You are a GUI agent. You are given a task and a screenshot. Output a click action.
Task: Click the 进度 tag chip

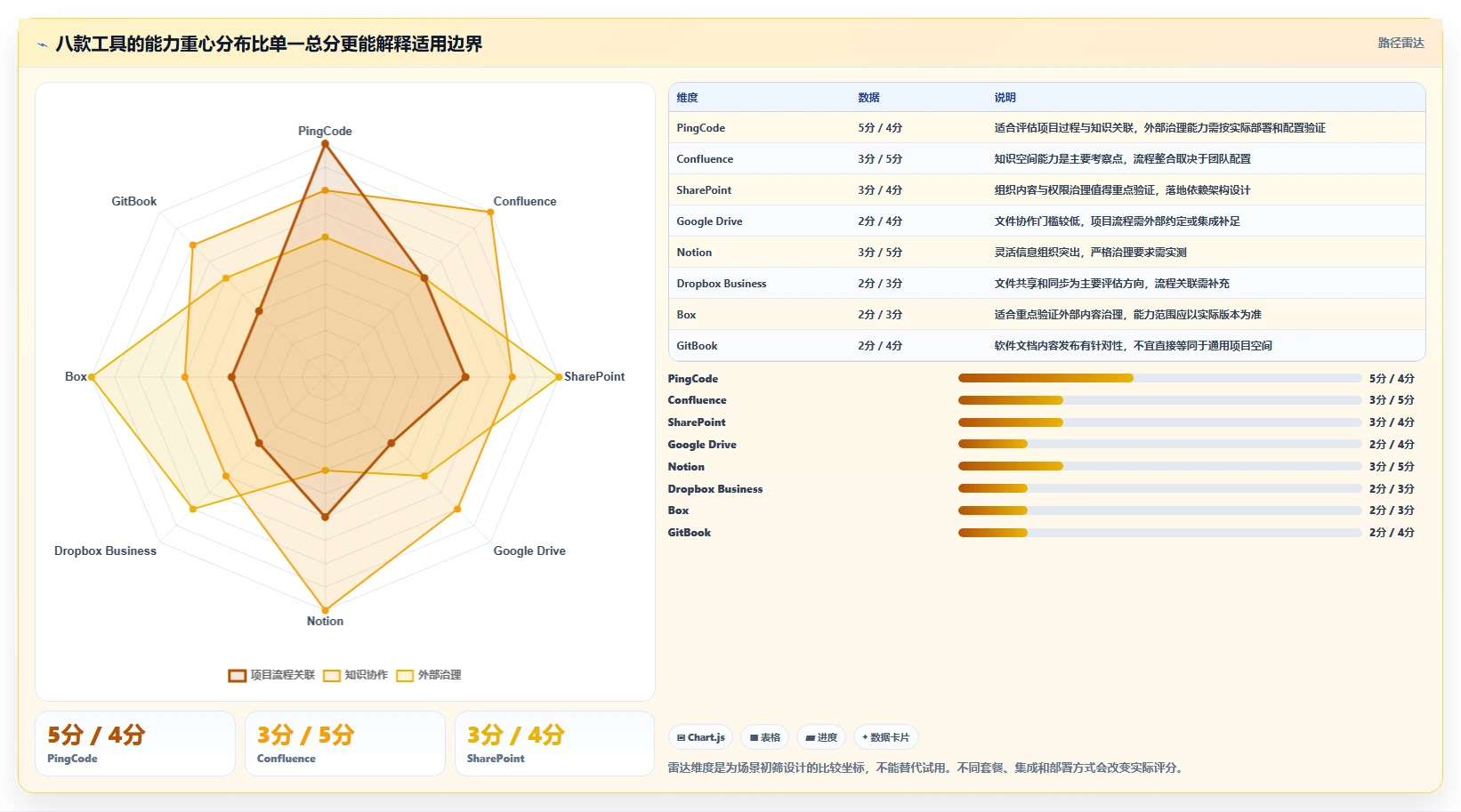tap(821, 737)
